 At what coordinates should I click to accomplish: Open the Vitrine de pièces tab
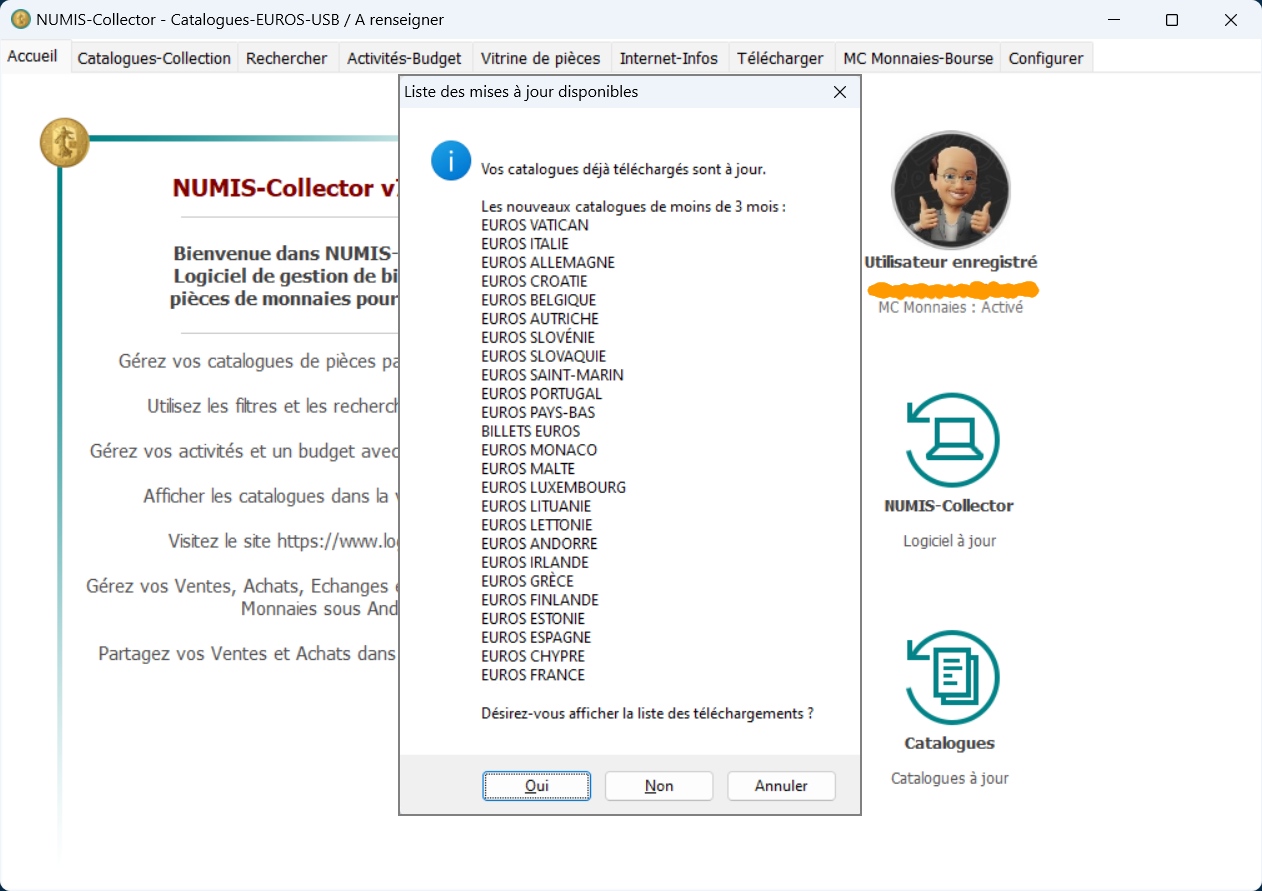click(541, 58)
